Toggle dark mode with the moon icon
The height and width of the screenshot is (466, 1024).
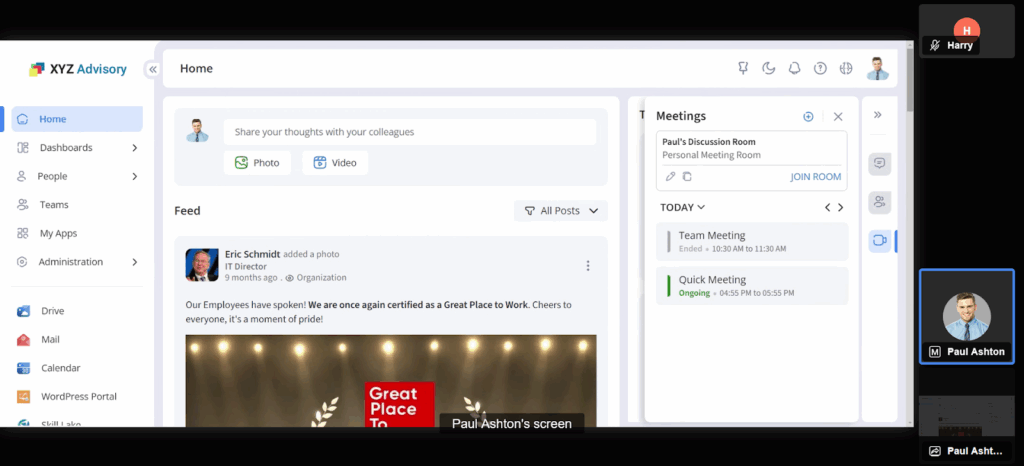pos(768,68)
